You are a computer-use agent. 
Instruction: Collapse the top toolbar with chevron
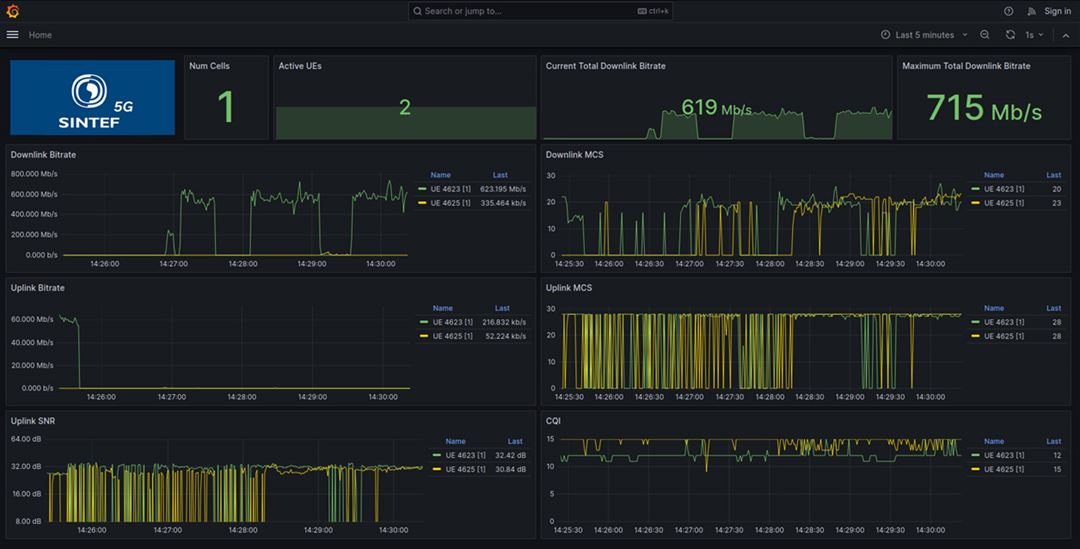coord(1066,35)
